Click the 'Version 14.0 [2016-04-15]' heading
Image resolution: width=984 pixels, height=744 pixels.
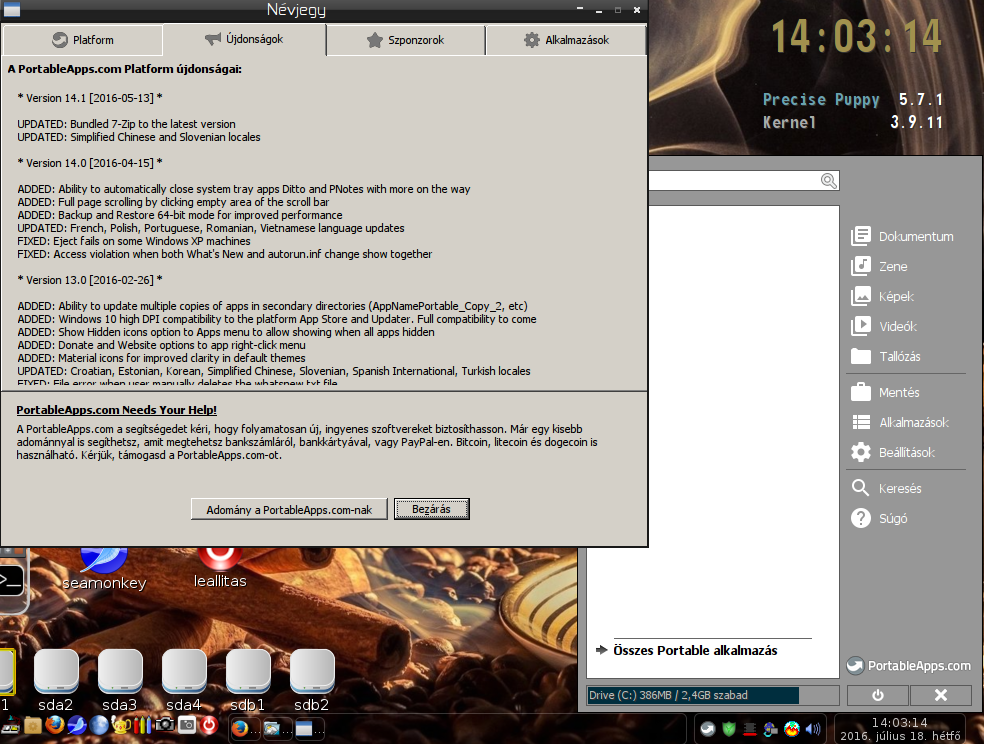(90, 163)
